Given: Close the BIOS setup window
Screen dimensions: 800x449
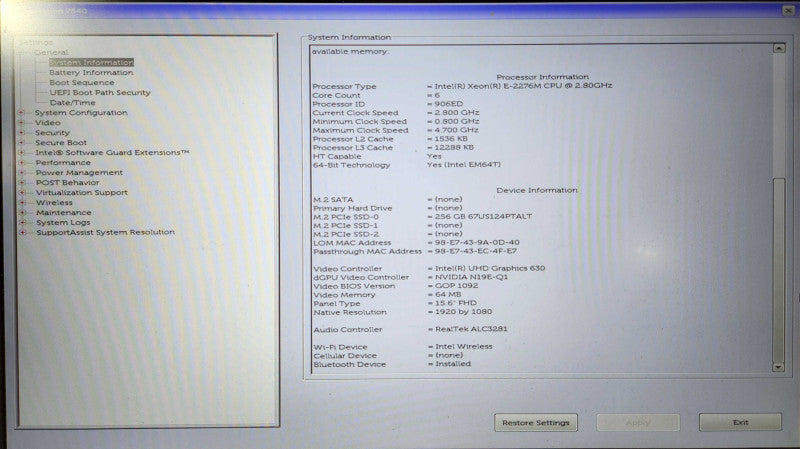Looking at the screenshot, I should click(x=788, y=10).
